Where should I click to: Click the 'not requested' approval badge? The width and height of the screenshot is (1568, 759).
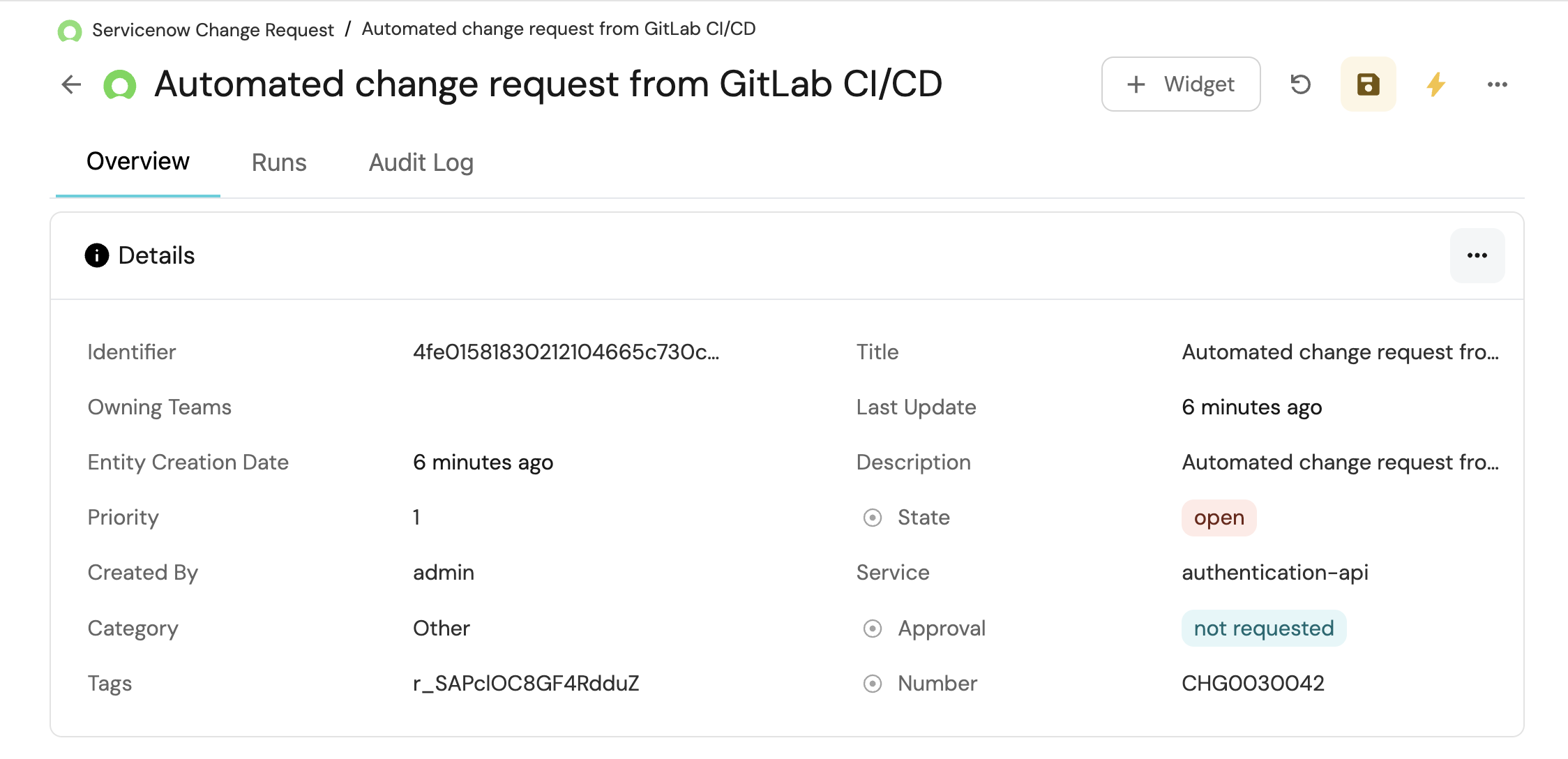(1263, 629)
